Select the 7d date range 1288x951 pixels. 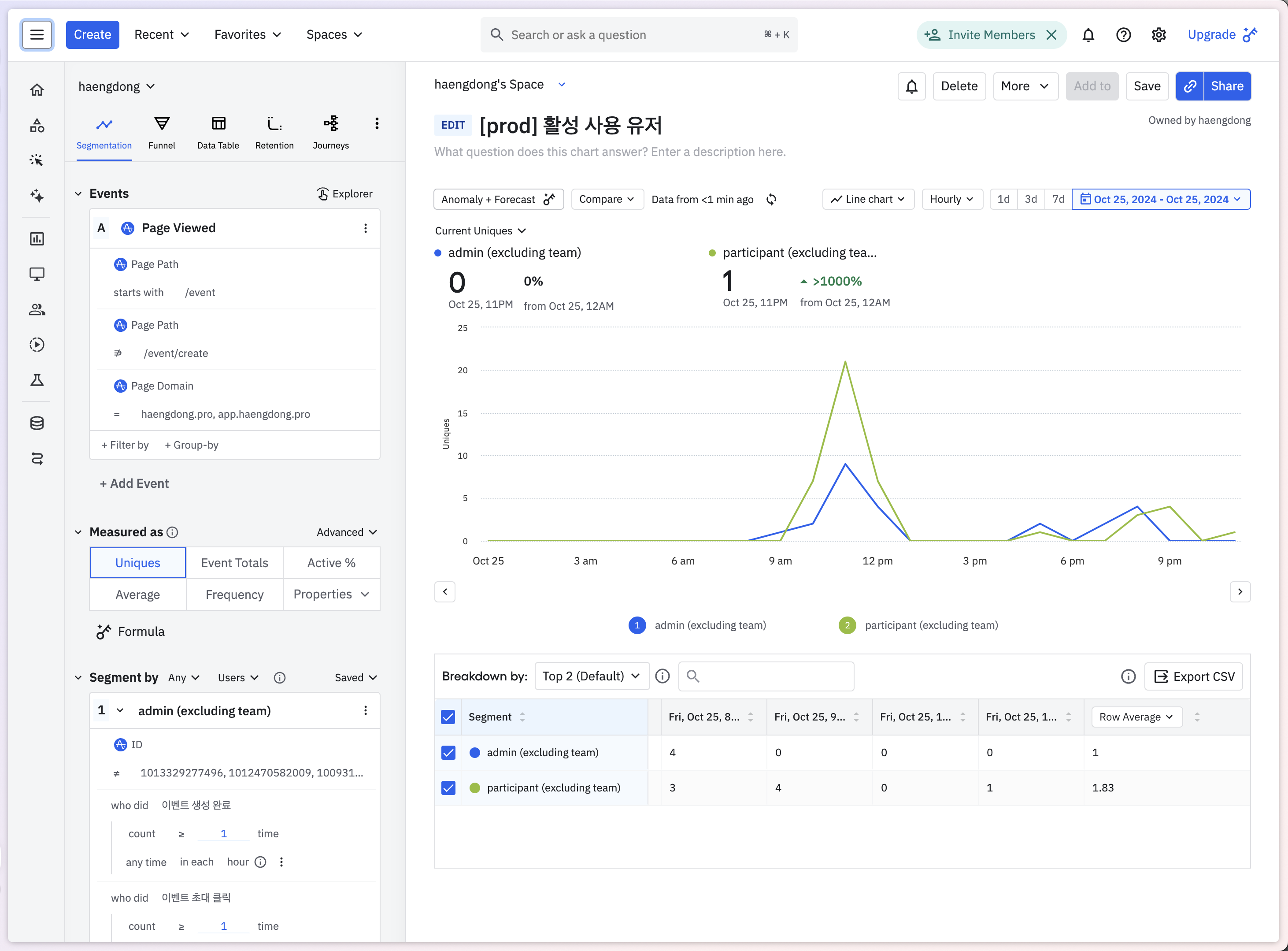[1058, 199]
